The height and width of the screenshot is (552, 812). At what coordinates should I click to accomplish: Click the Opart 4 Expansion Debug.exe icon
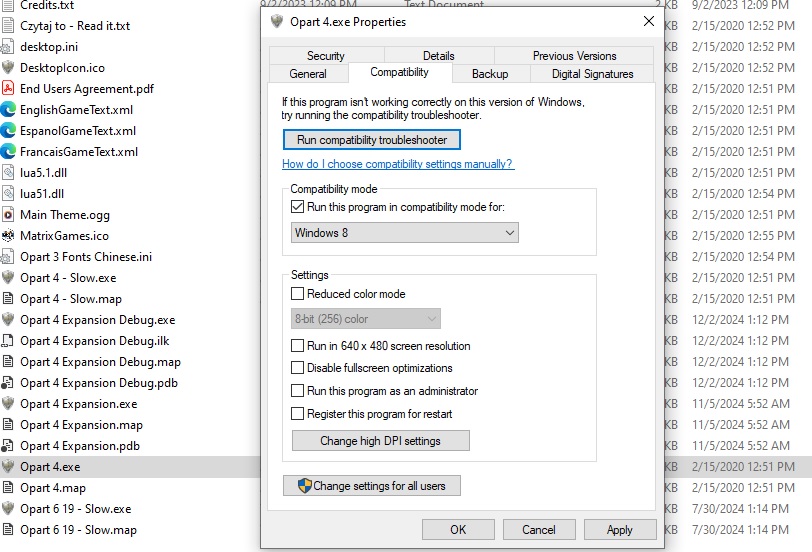(x=8, y=319)
